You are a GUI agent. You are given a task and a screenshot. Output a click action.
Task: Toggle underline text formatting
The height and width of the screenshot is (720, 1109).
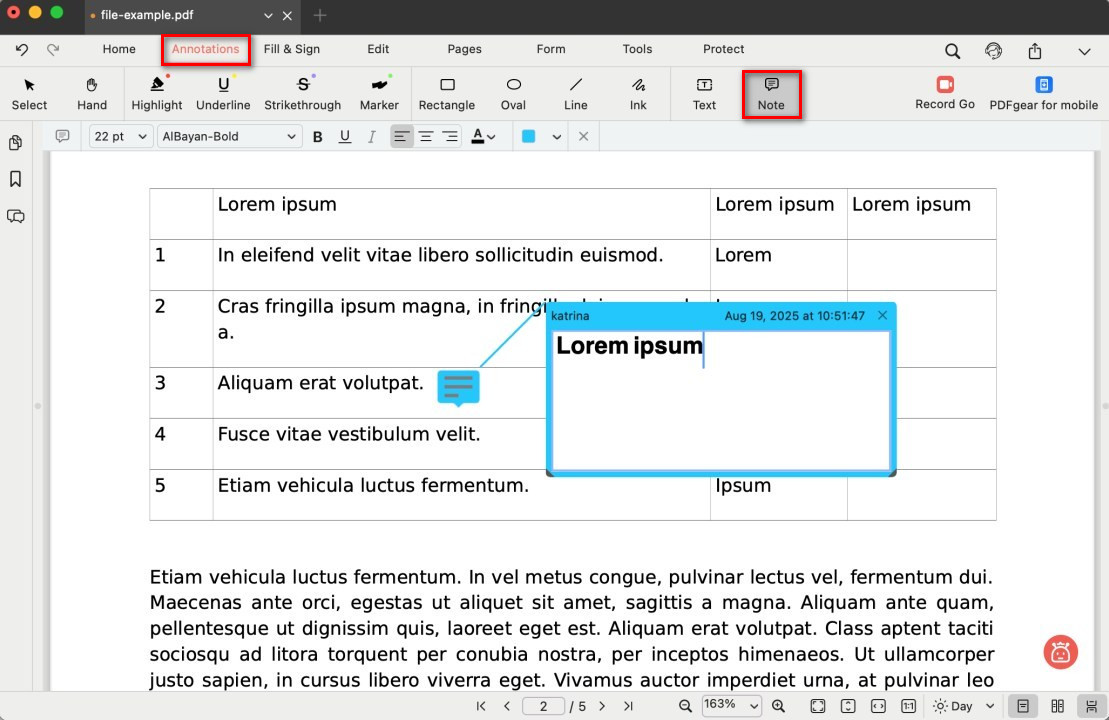coord(345,137)
